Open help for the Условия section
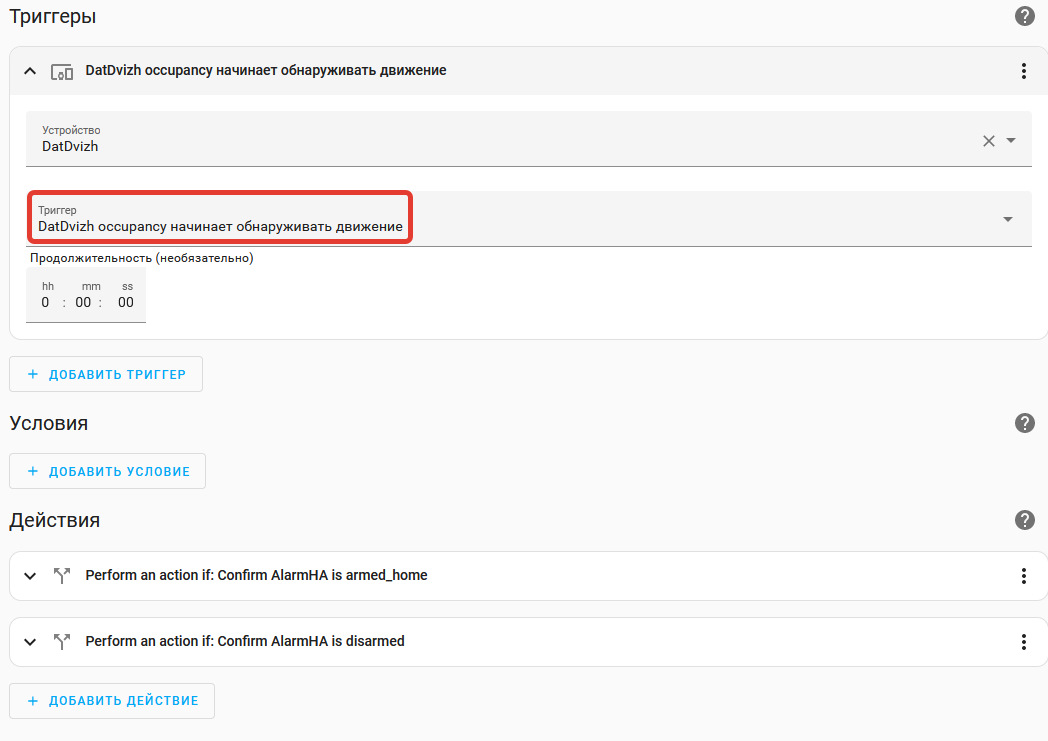Viewport: 1048px width, 741px height. coord(1024,423)
